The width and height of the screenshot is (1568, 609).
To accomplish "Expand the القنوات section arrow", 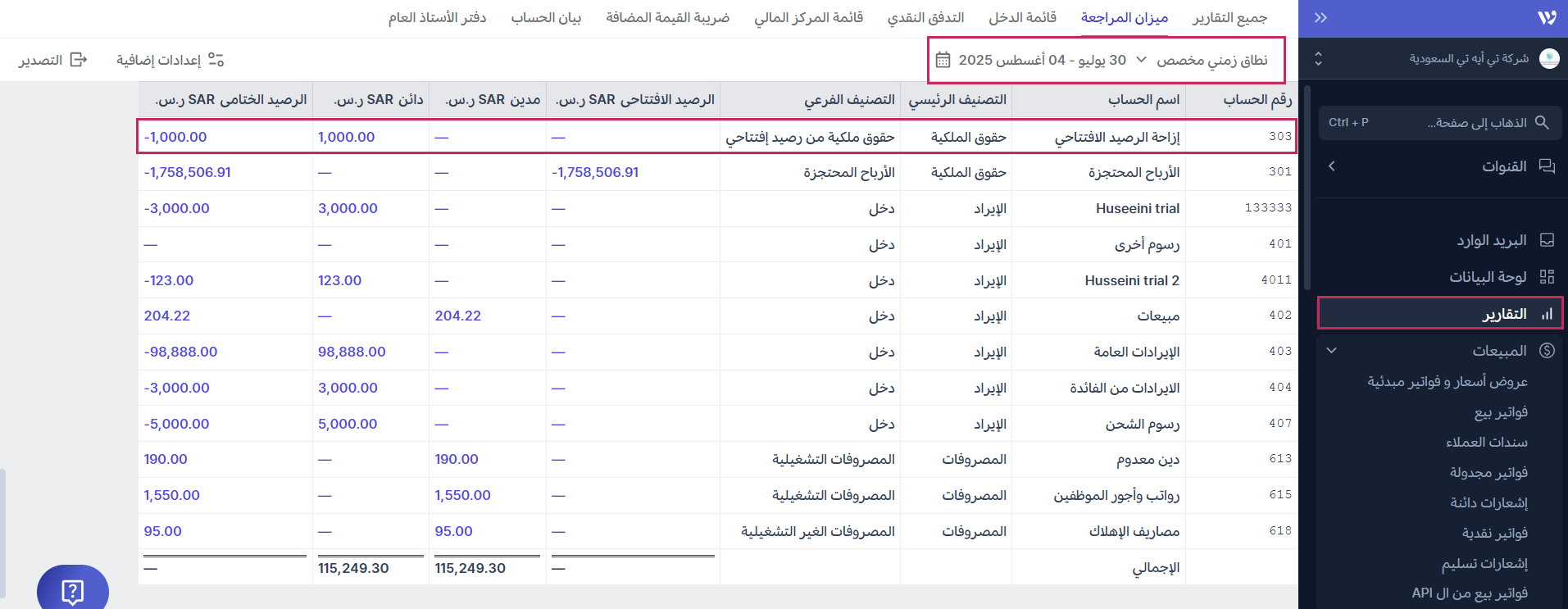I will coord(1332,166).
